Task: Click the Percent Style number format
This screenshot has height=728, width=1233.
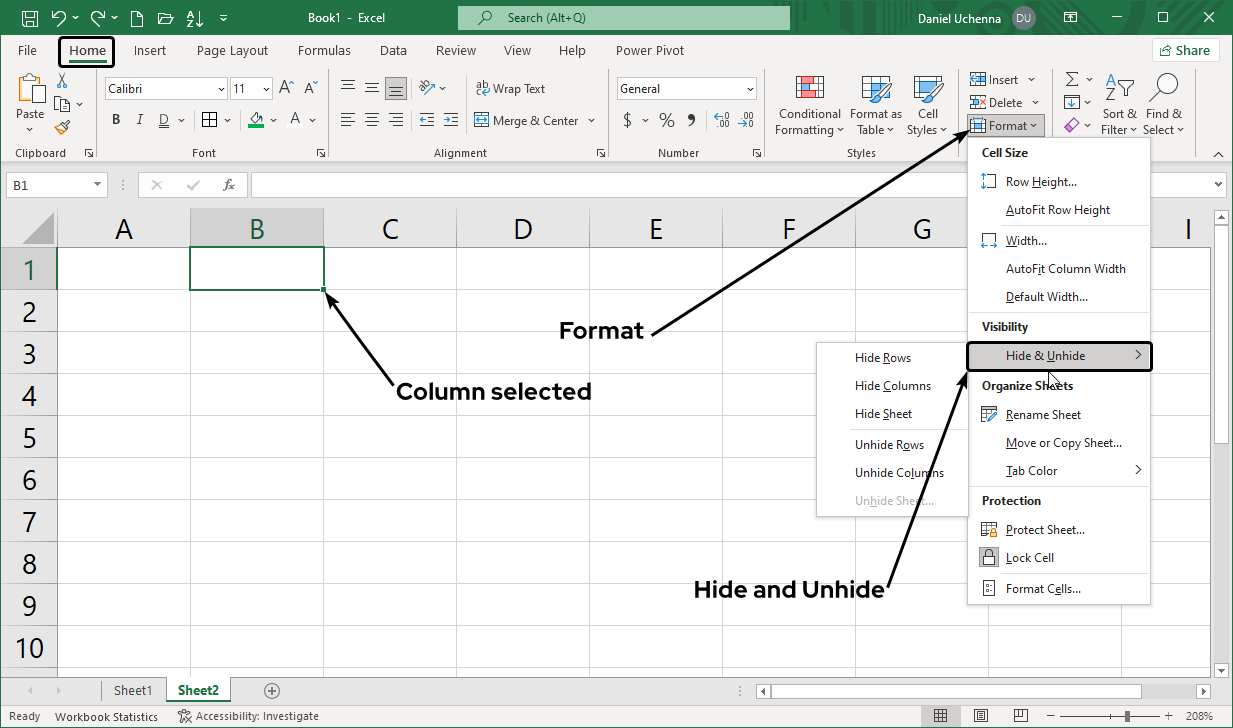Action: point(666,120)
